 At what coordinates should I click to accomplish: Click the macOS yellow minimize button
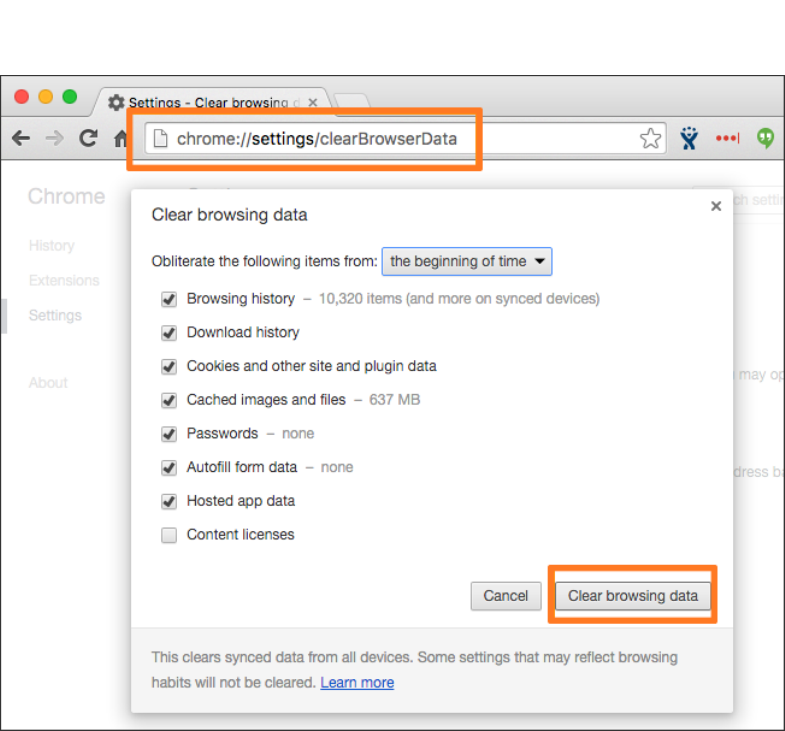46,96
